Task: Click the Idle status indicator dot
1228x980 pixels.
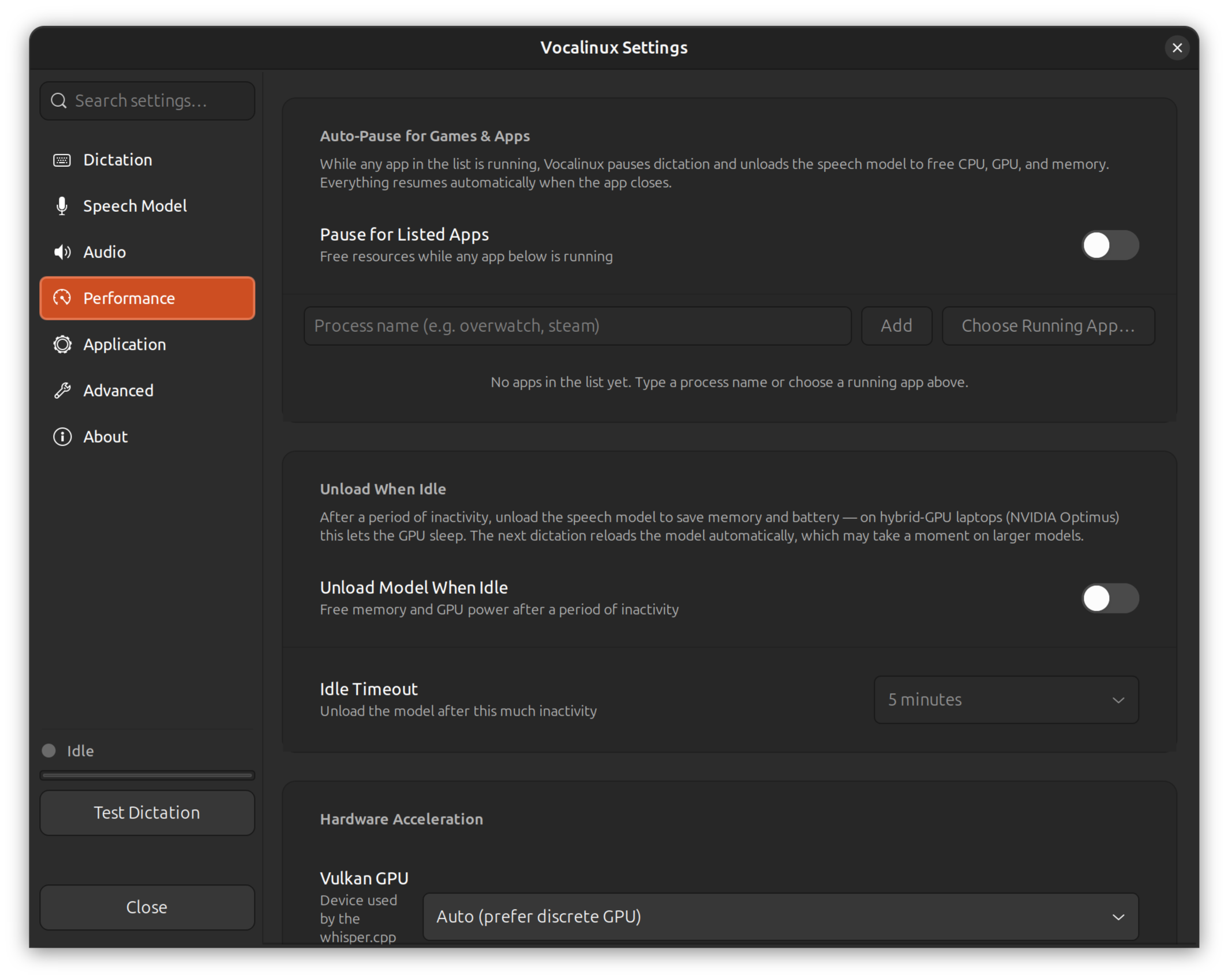Action: click(48, 750)
